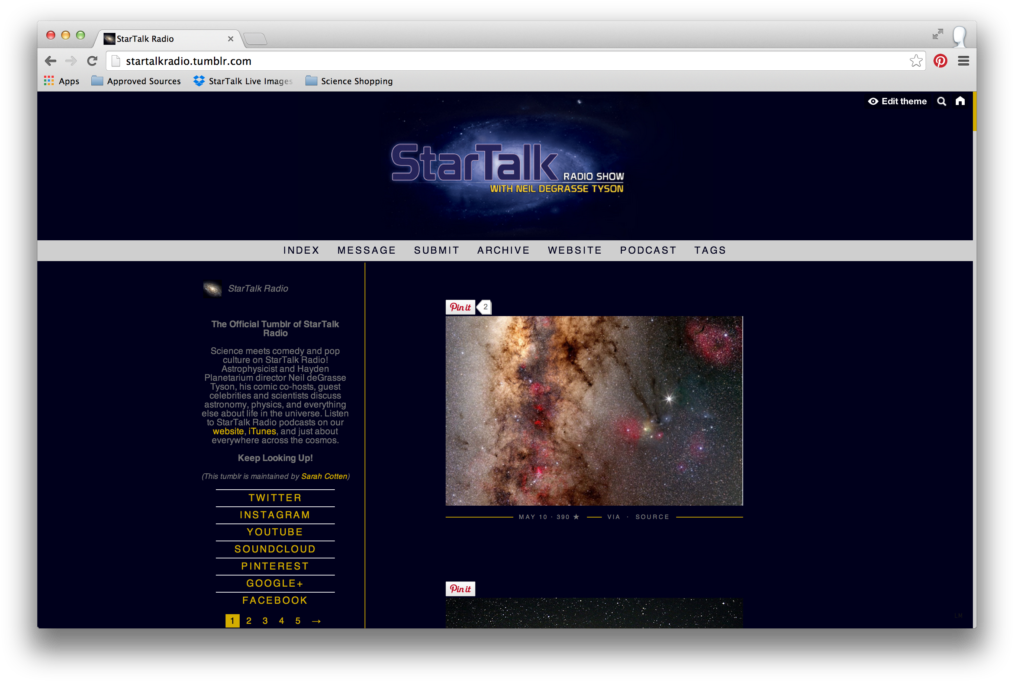1013x681 pixels.
Task: Open the Pinterest extension icon
Action: [x=940, y=61]
